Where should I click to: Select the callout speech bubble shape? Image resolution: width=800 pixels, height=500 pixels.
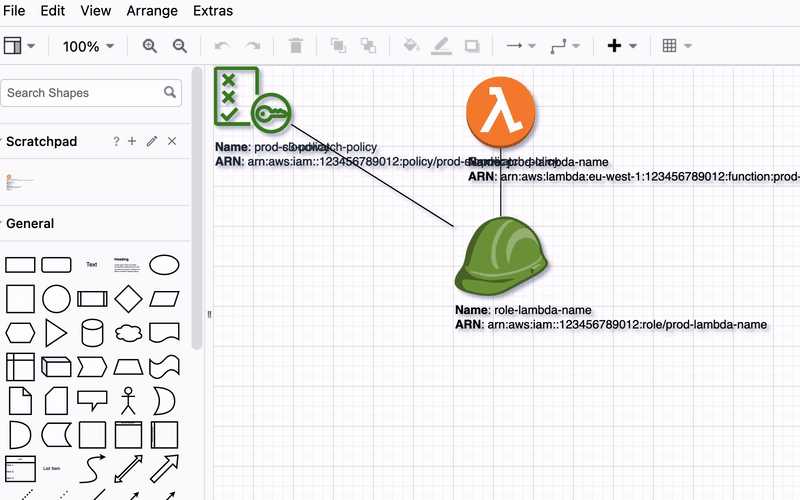[92, 401]
